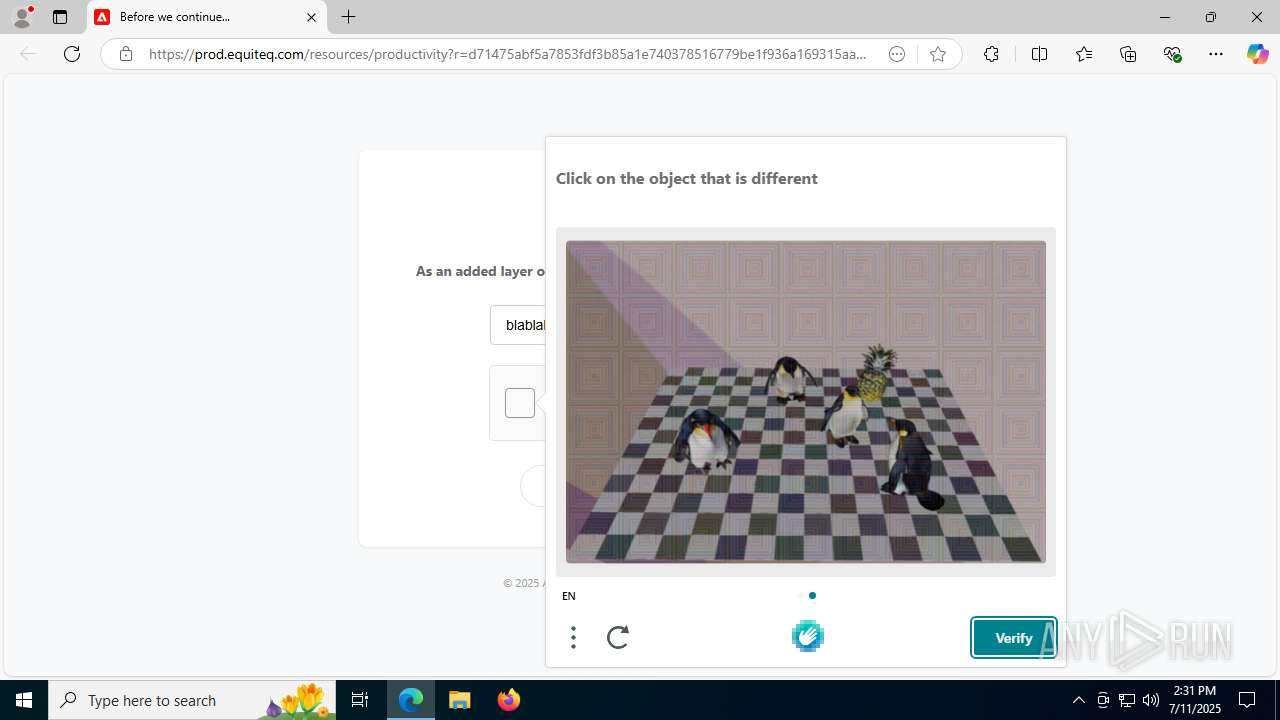Change the captcha language from EN

coord(569,596)
